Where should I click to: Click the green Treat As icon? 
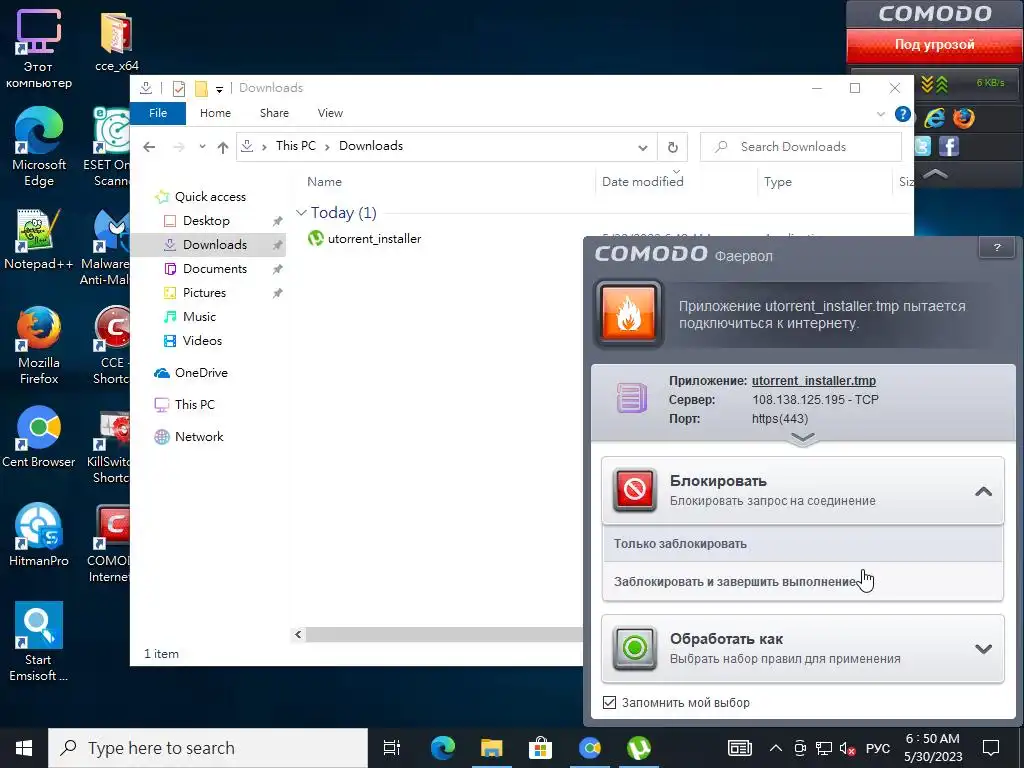coord(635,648)
